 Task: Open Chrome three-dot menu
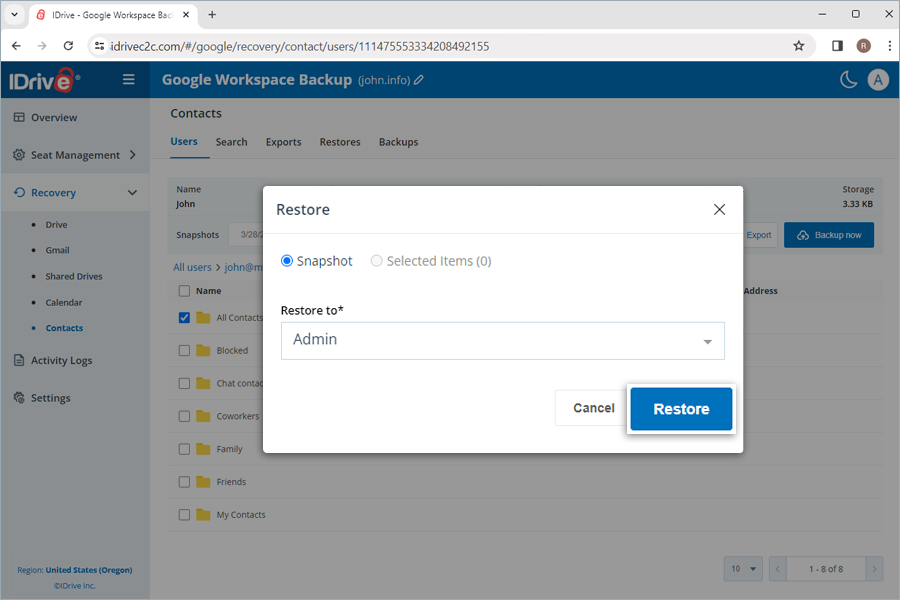[x=890, y=46]
